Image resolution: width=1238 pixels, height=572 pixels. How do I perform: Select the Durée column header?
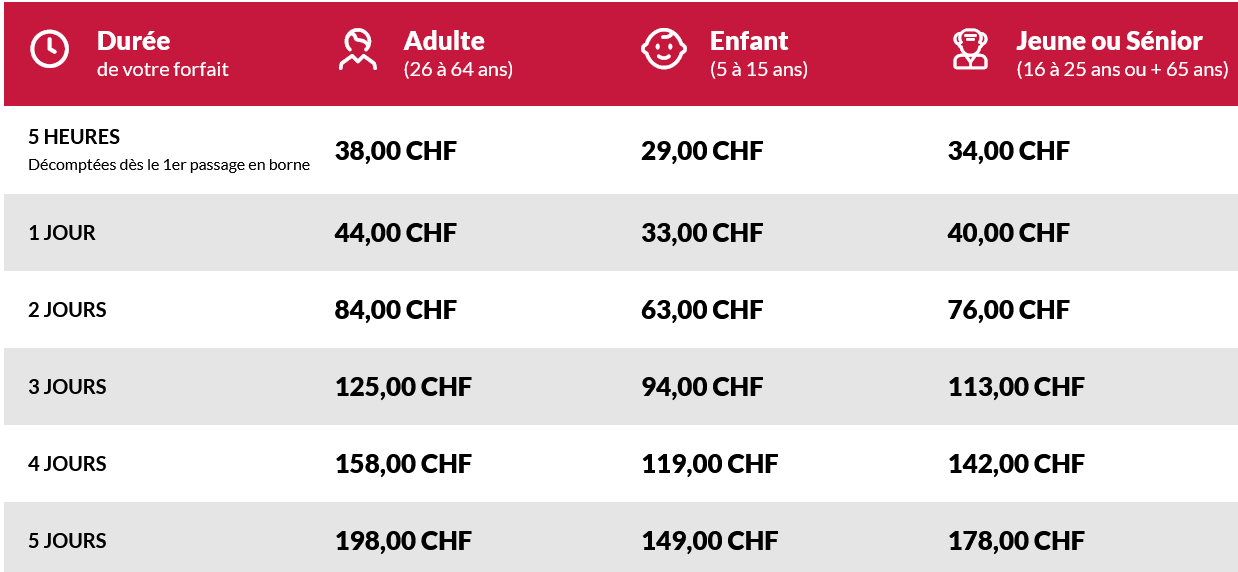(133, 42)
